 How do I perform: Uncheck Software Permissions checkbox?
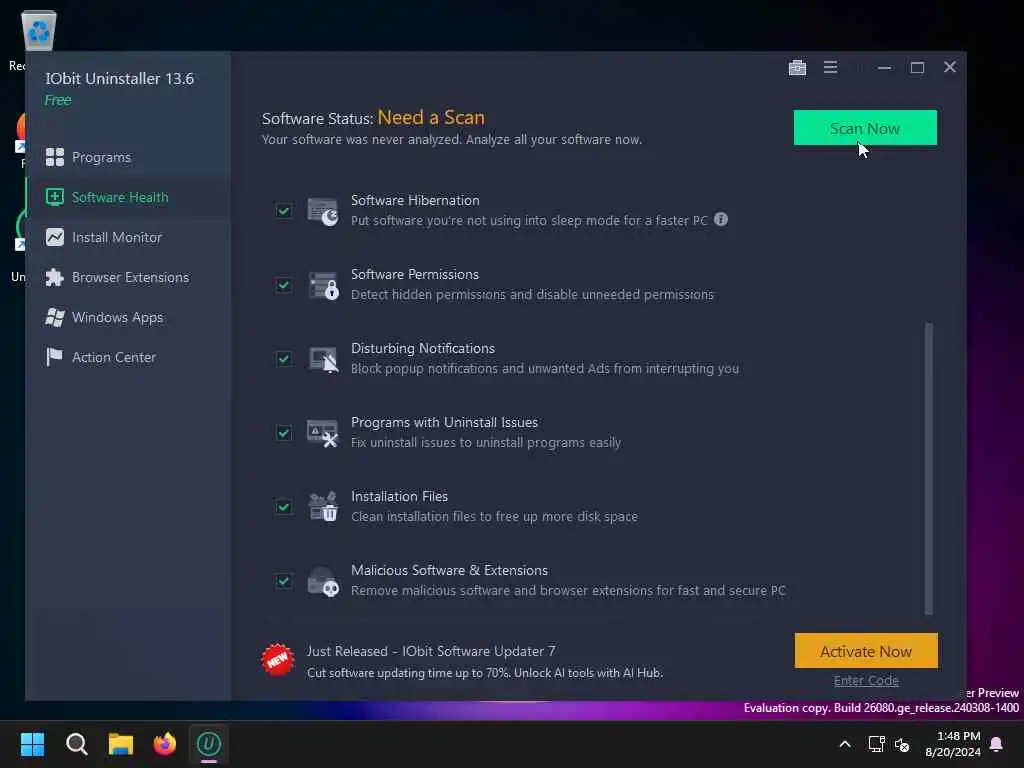283,285
